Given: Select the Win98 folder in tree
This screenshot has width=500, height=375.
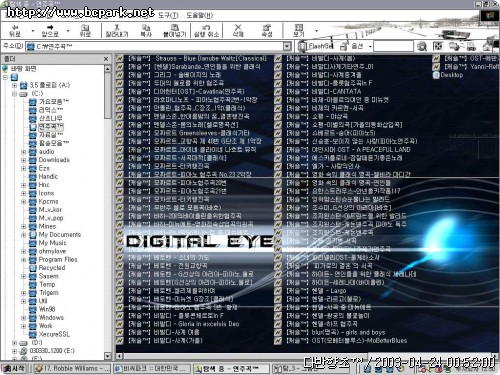Looking at the screenshot, I should 47,309.
